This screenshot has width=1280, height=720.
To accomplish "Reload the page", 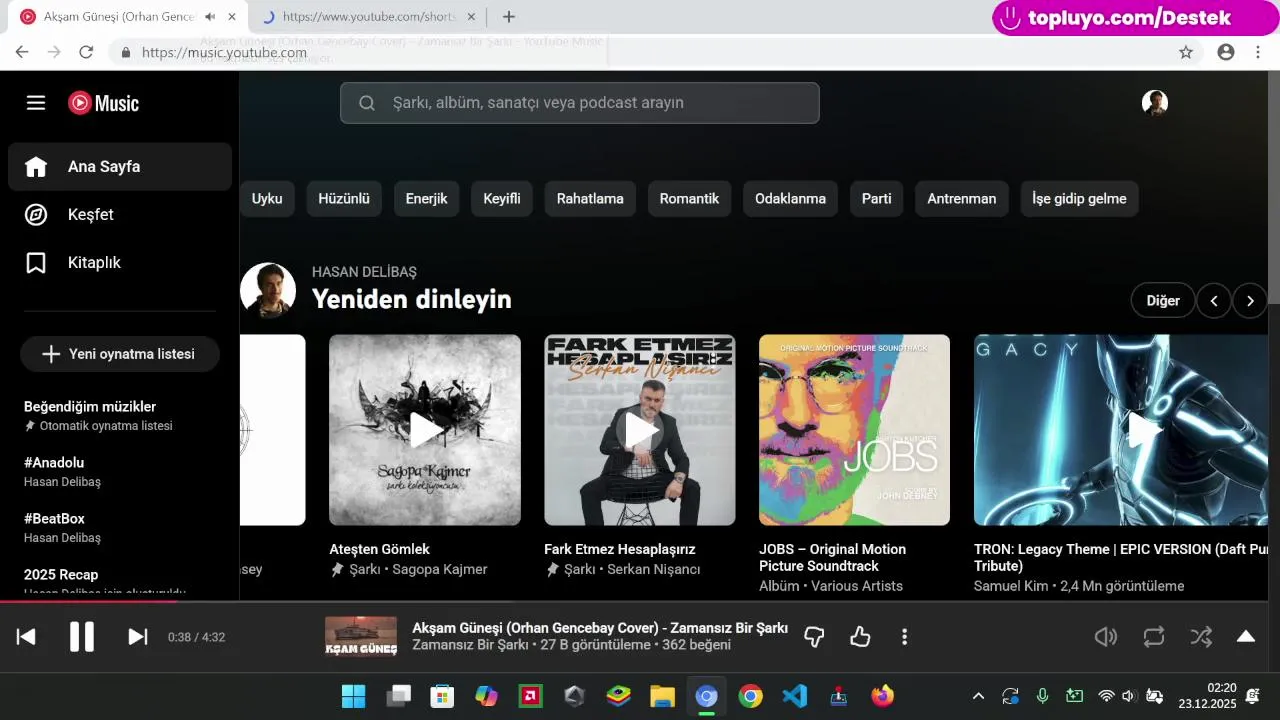I will (86, 52).
